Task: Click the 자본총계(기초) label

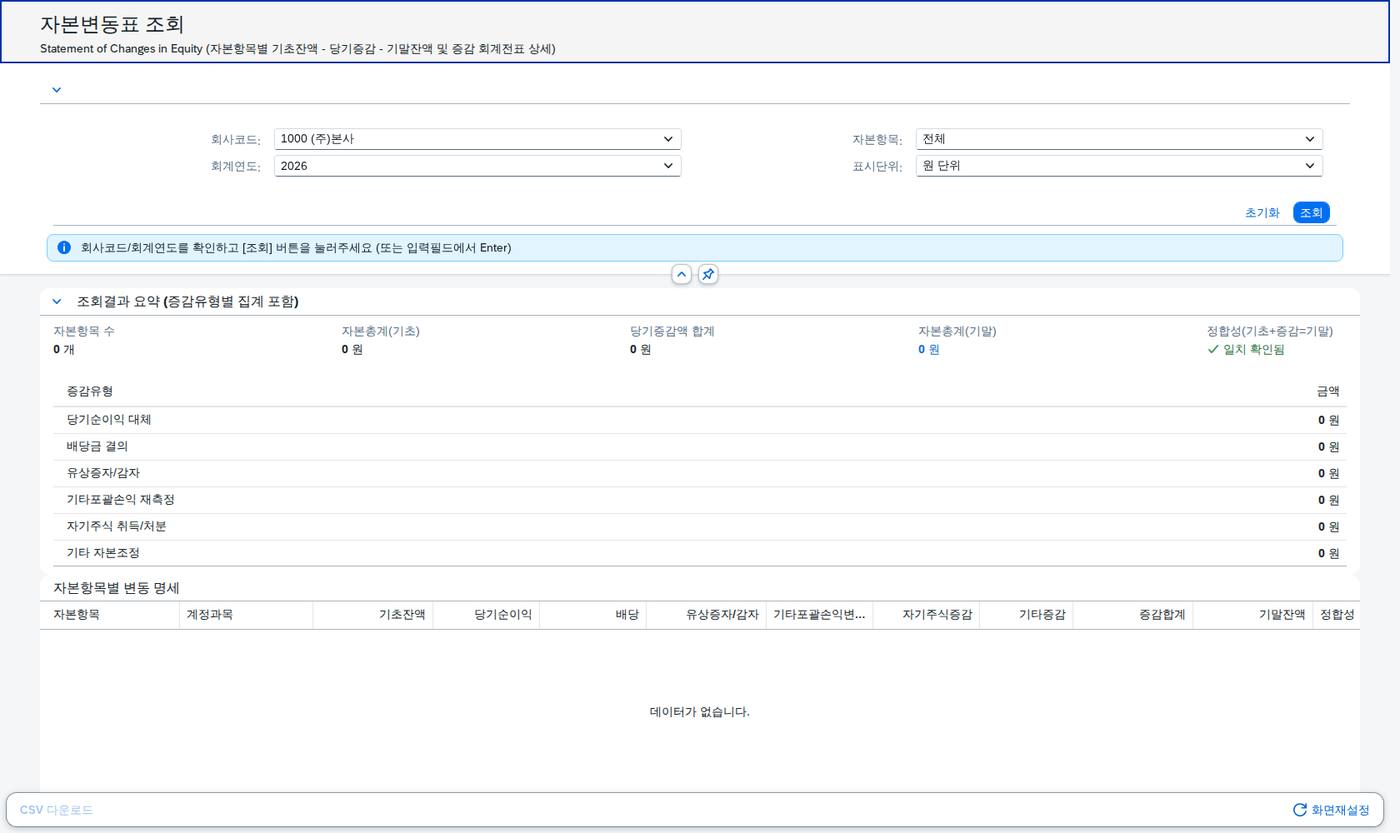Action: [x=381, y=331]
